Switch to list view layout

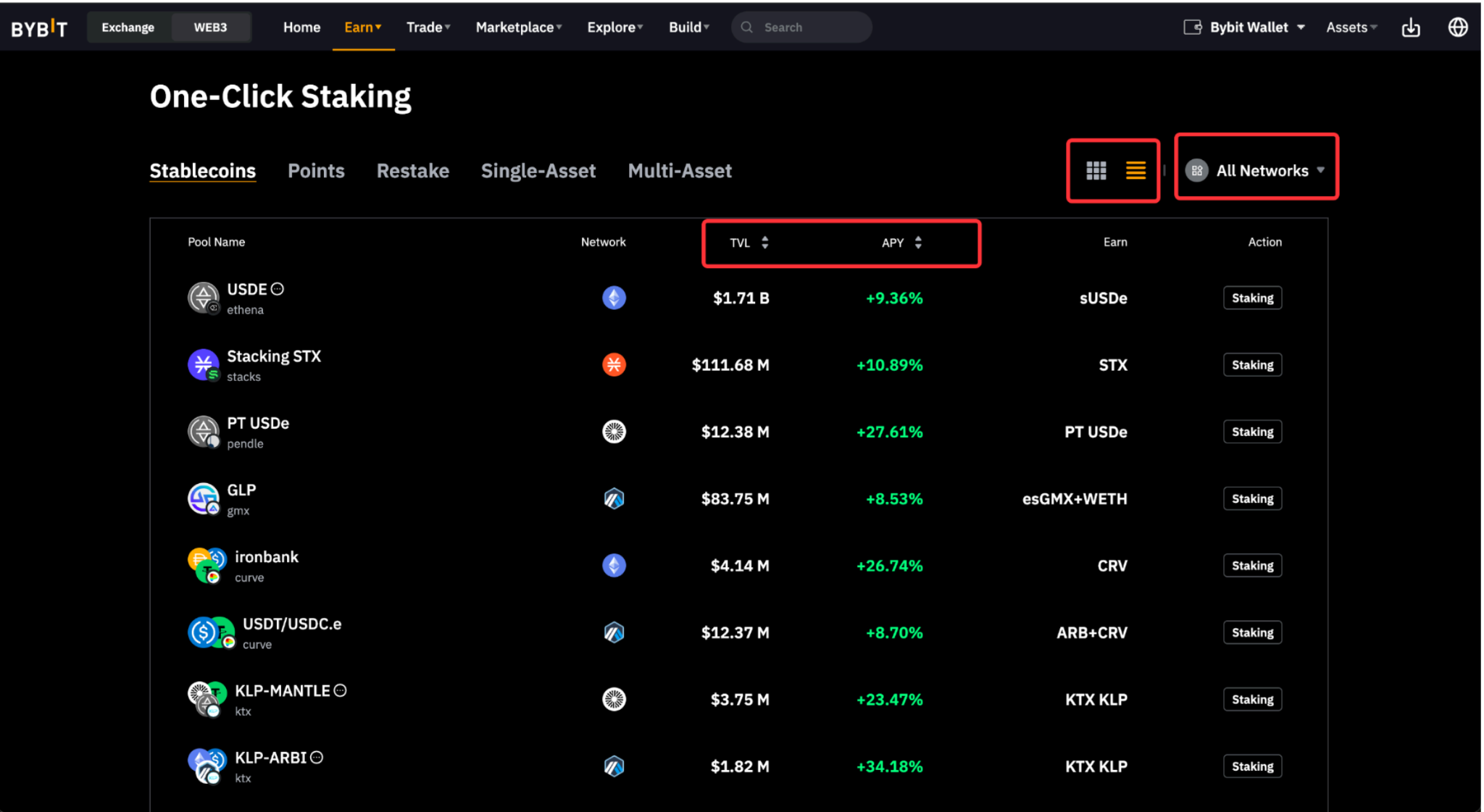[1135, 171]
